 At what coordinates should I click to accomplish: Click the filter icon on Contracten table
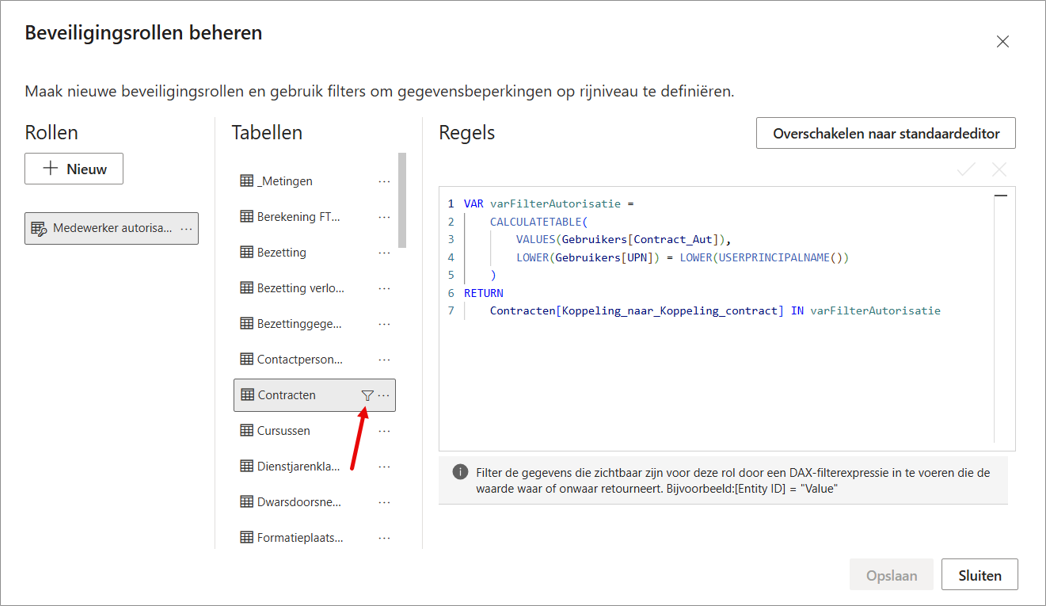pos(367,395)
